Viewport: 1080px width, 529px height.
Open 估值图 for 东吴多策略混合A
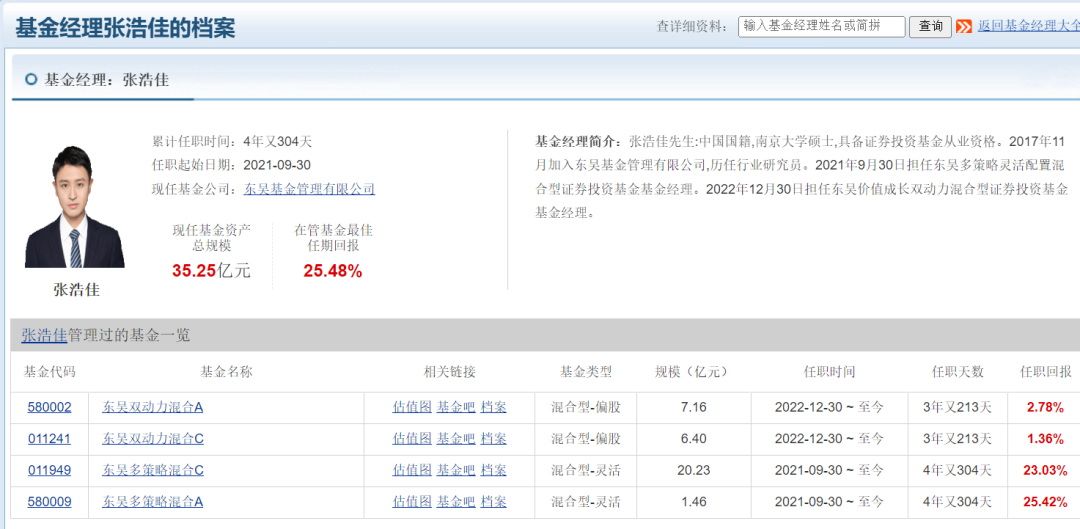point(412,502)
